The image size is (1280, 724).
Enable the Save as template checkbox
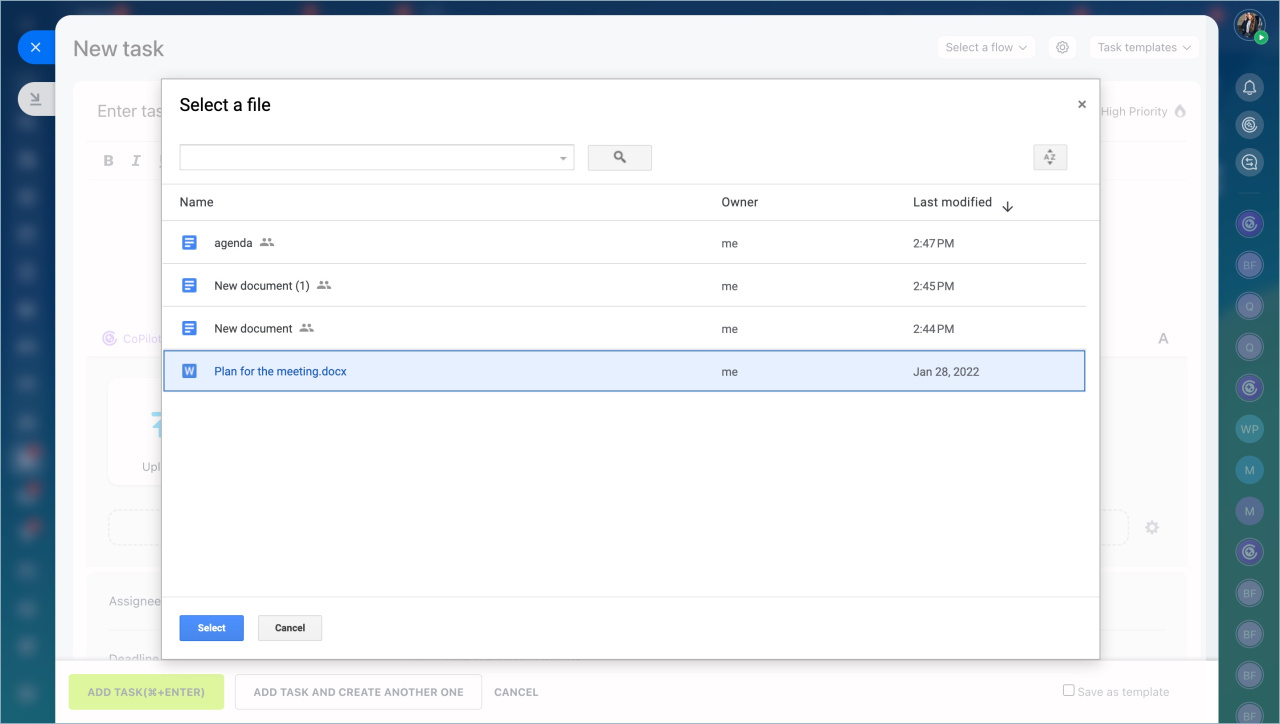[x=1068, y=690]
